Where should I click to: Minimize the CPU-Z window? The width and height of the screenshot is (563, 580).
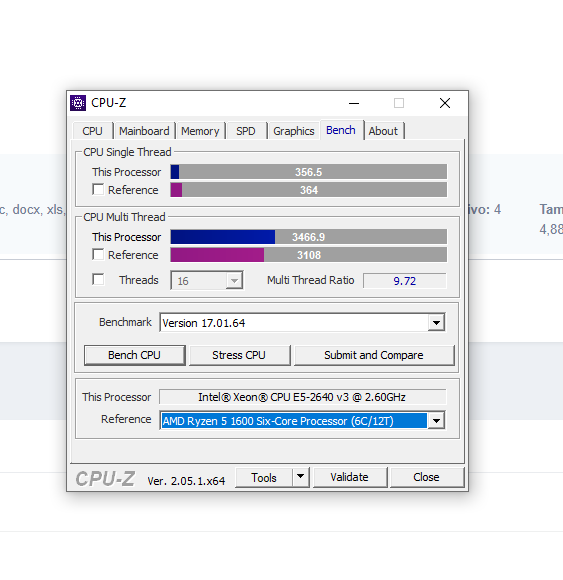point(354,103)
